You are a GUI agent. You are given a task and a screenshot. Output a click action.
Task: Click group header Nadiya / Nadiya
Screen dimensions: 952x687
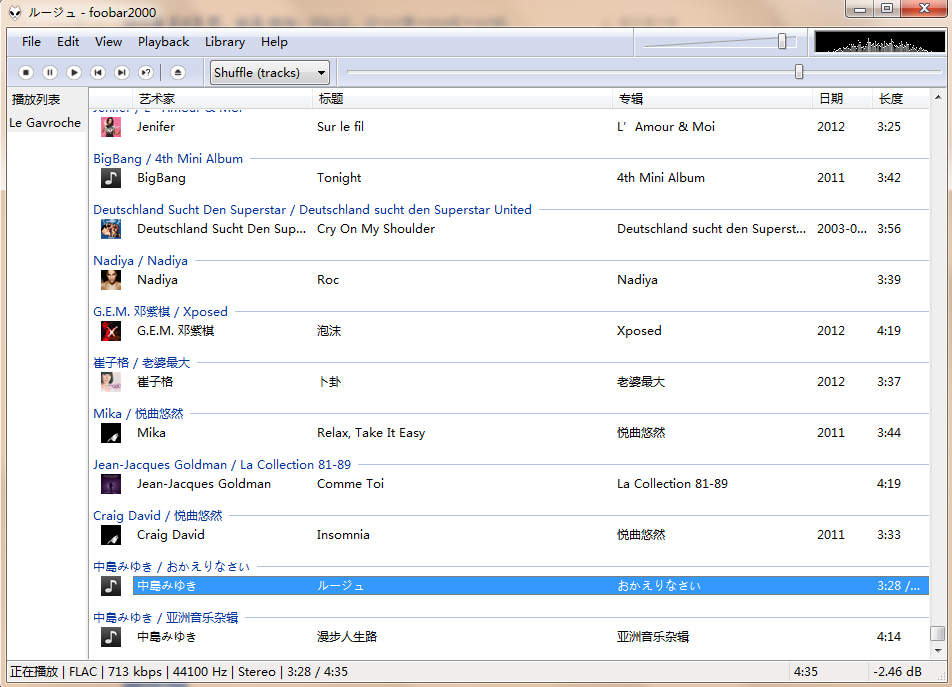tap(140, 261)
